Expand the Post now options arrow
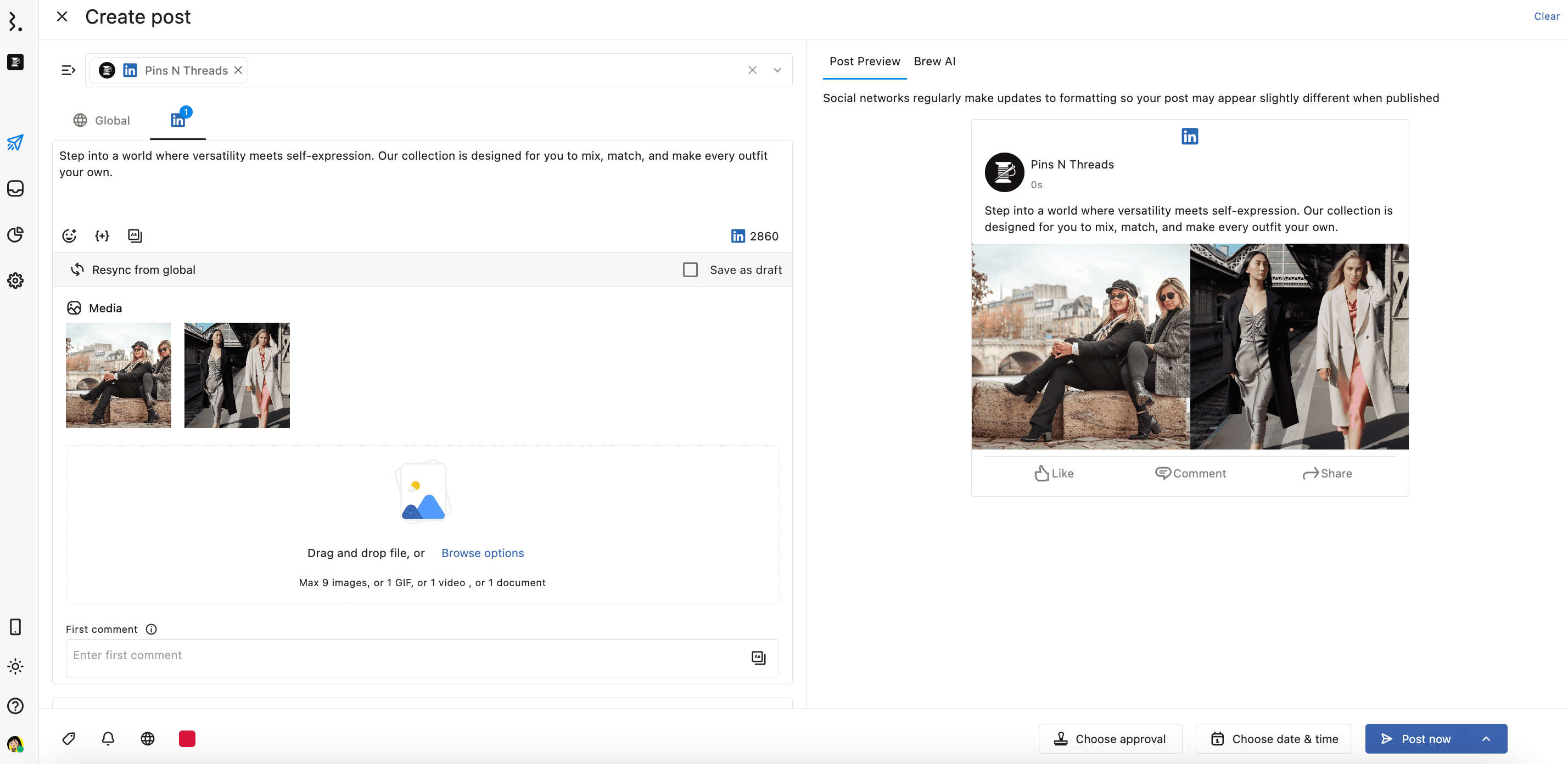 [x=1486, y=738]
